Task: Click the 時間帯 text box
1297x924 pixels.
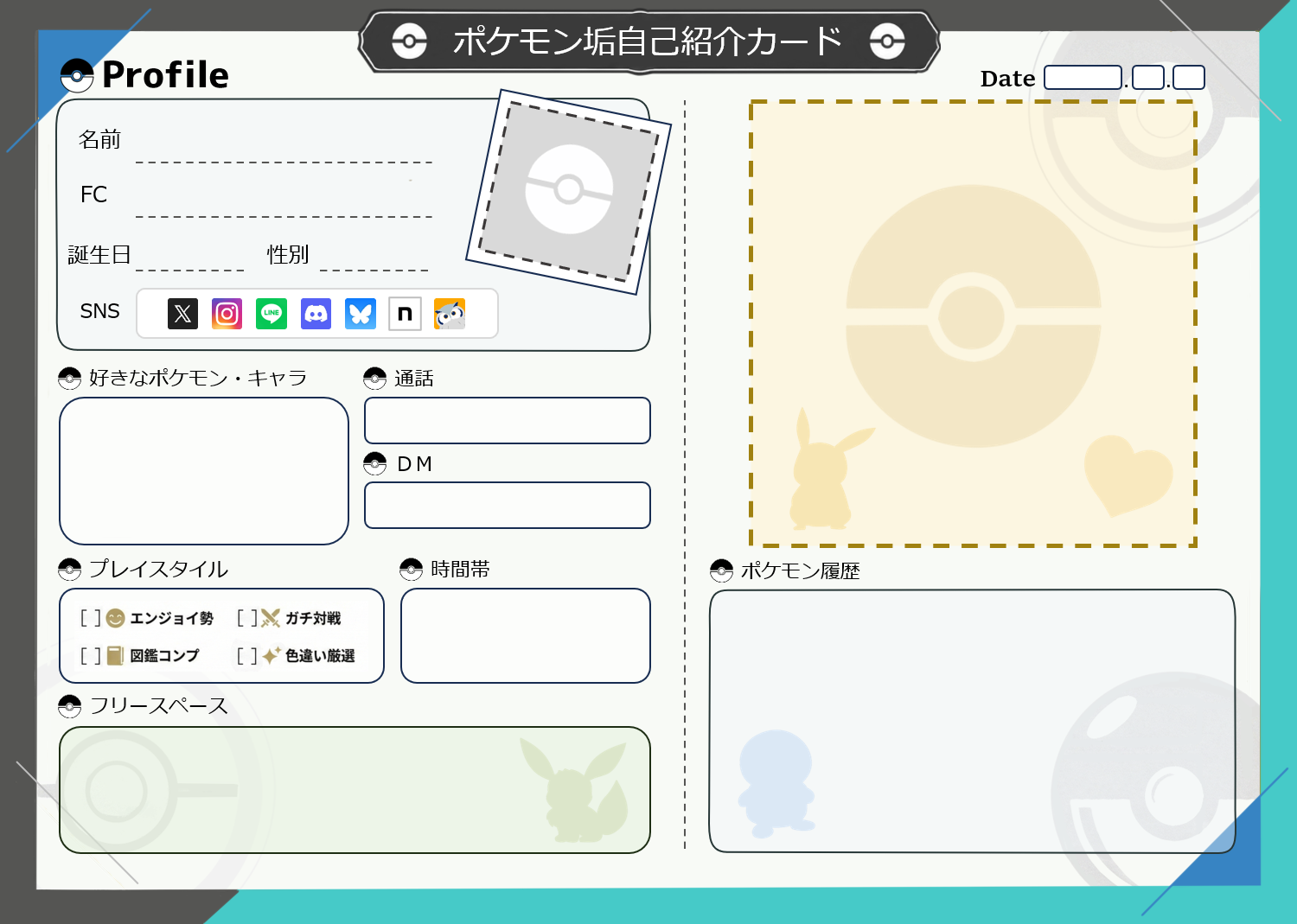Action: click(x=526, y=636)
